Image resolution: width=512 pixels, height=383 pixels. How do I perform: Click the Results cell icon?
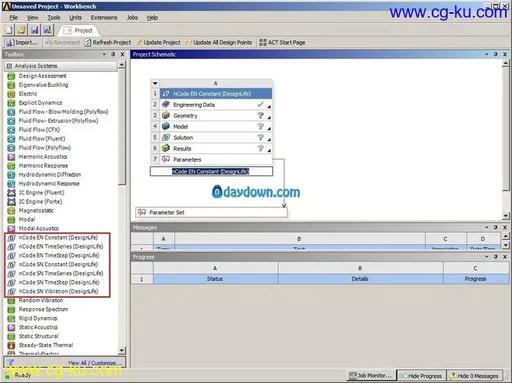[x=166, y=148]
